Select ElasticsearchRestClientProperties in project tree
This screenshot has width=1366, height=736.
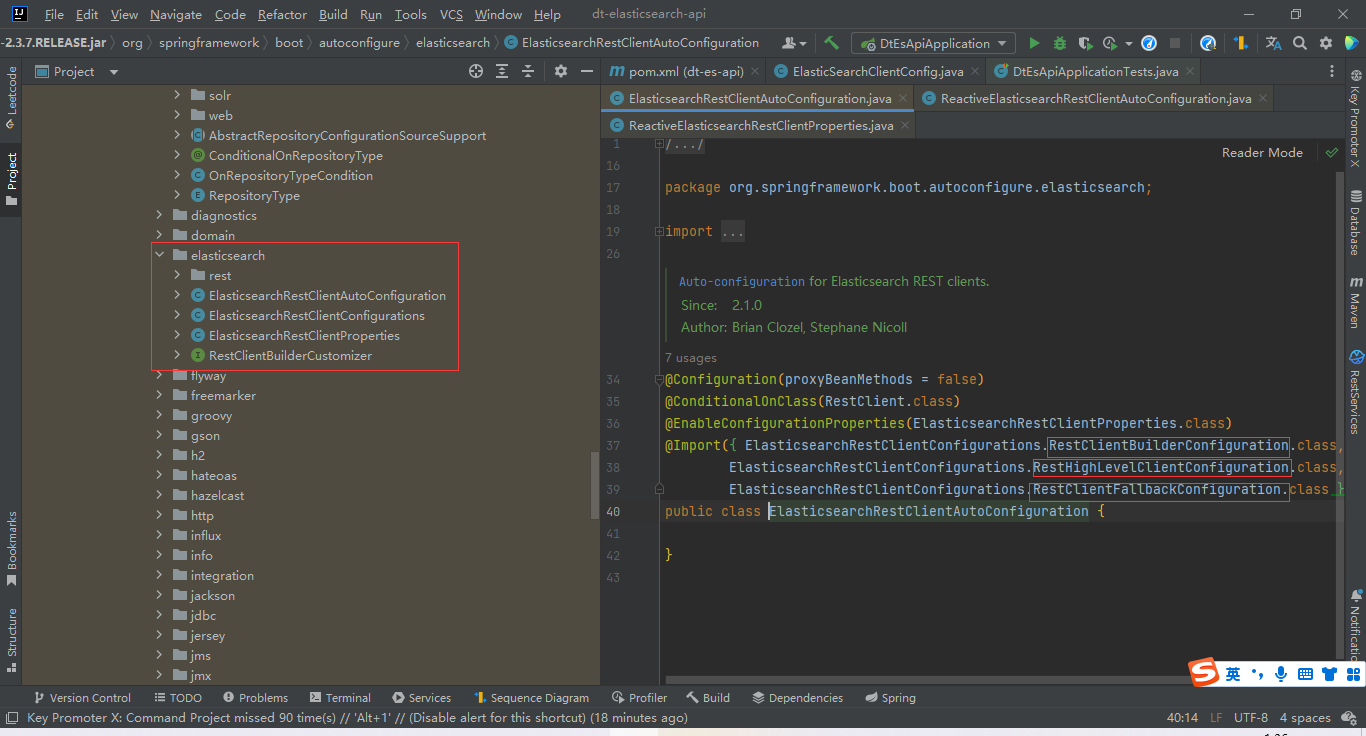(304, 335)
